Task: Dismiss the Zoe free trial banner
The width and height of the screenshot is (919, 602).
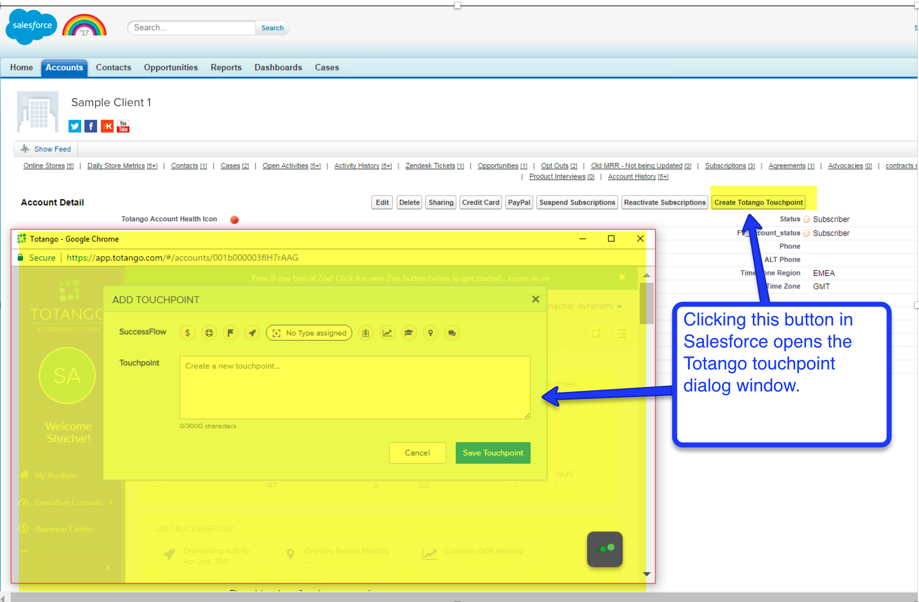Action: pyautogui.click(x=622, y=277)
